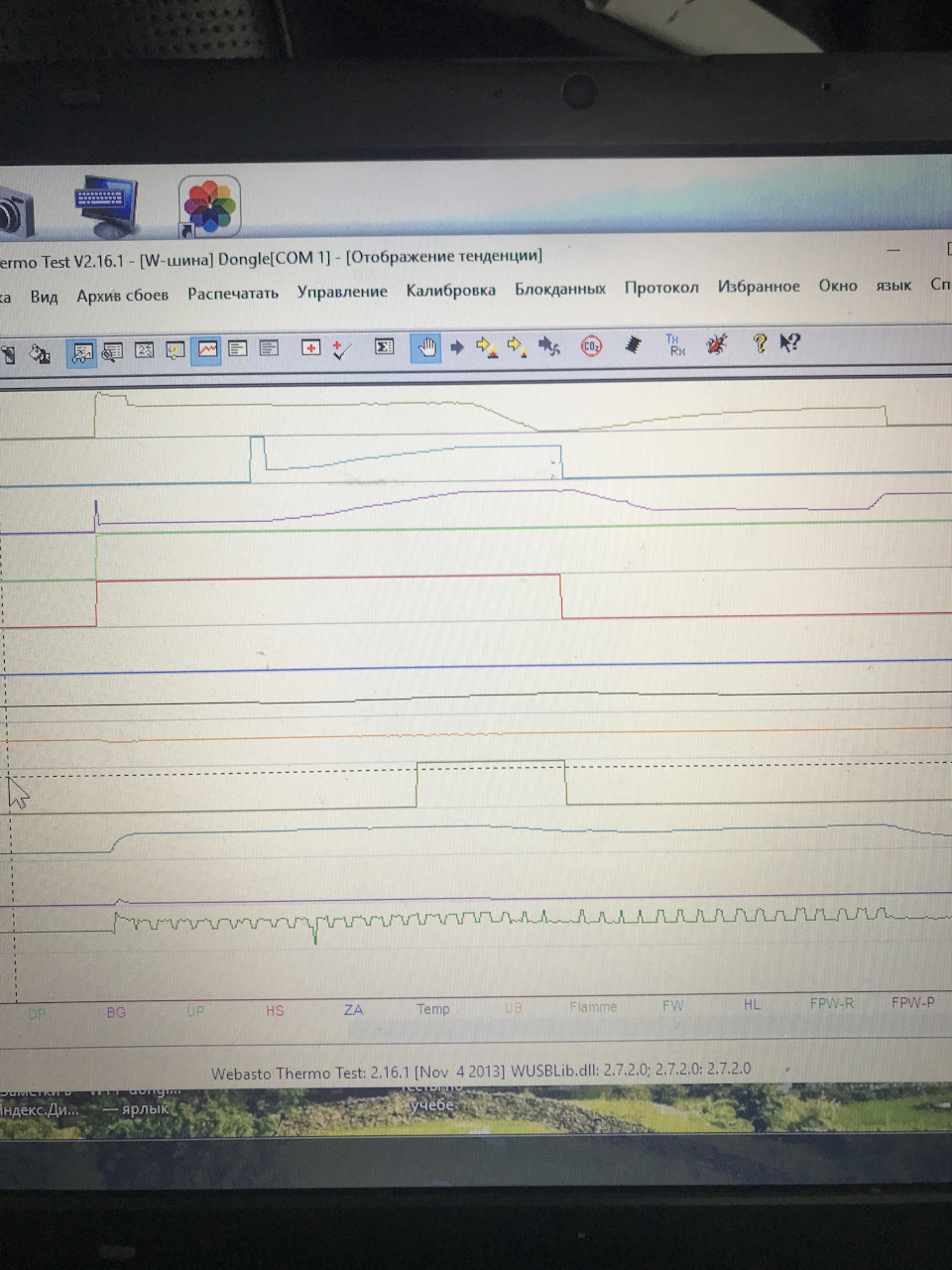Click the chip memory toolbar icon
Screen dimensions: 952x1270
633,345
